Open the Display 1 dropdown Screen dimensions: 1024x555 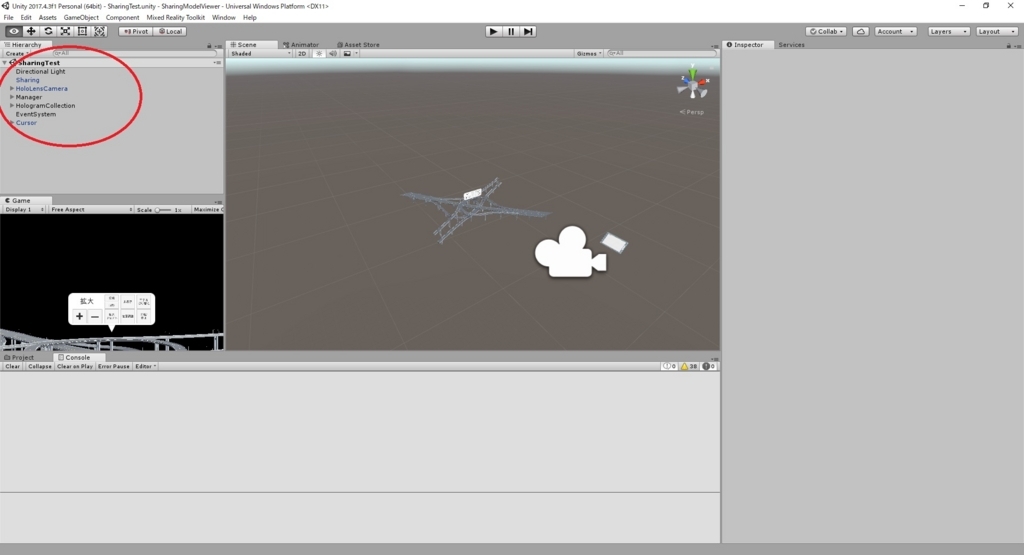click(x=24, y=210)
